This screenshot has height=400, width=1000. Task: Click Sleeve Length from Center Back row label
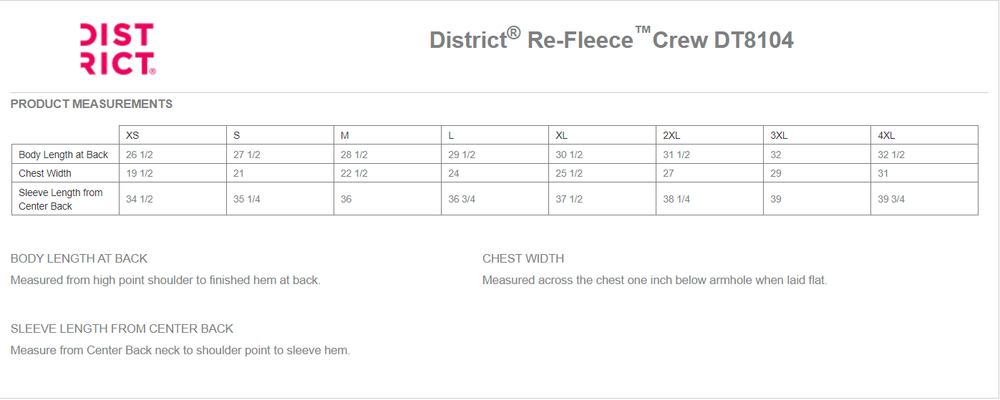pos(61,199)
